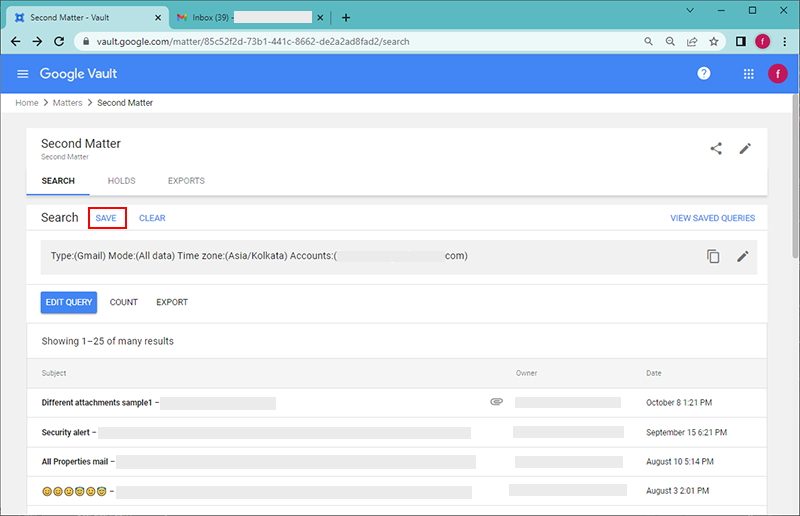800x516 pixels.
Task: Open the Help question mark icon
Action: 704,73
